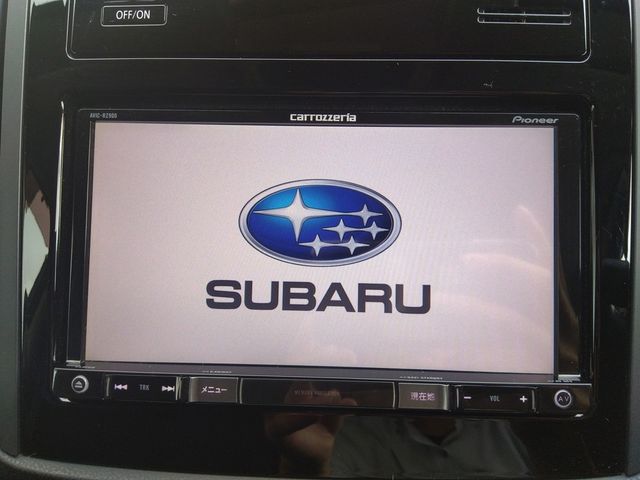Tap the Subaru emblem on the splash screen
640x480 pixels.
click(x=320, y=223)
